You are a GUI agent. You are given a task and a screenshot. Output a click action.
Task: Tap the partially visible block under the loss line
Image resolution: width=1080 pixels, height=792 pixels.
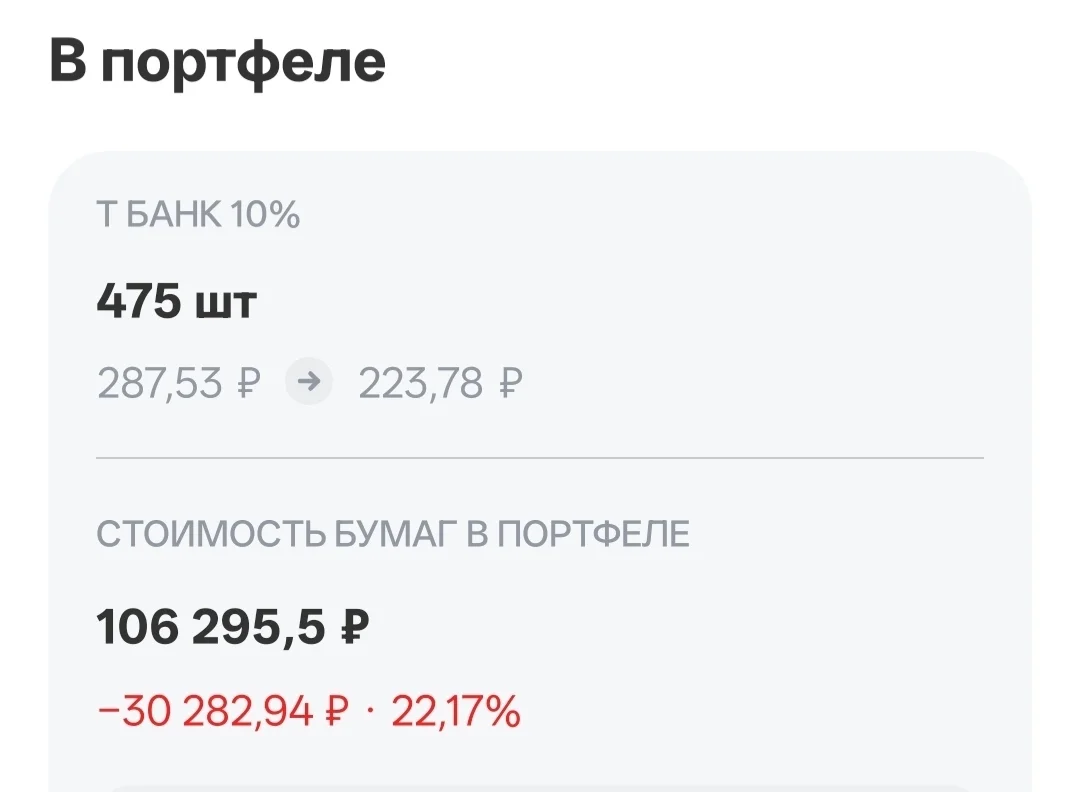540,788
